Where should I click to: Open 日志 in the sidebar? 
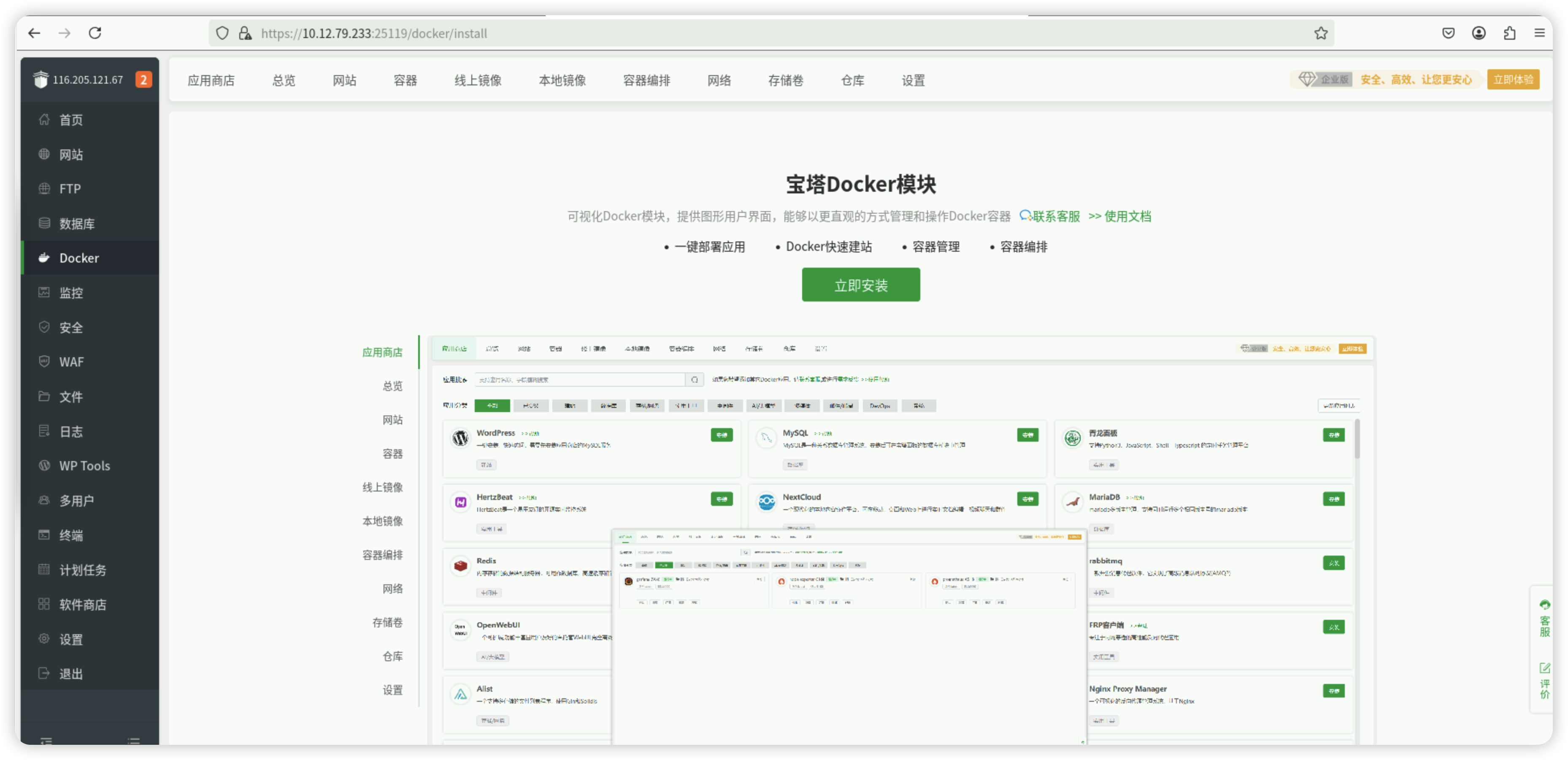pyautogui.click(x=89, y=432)
